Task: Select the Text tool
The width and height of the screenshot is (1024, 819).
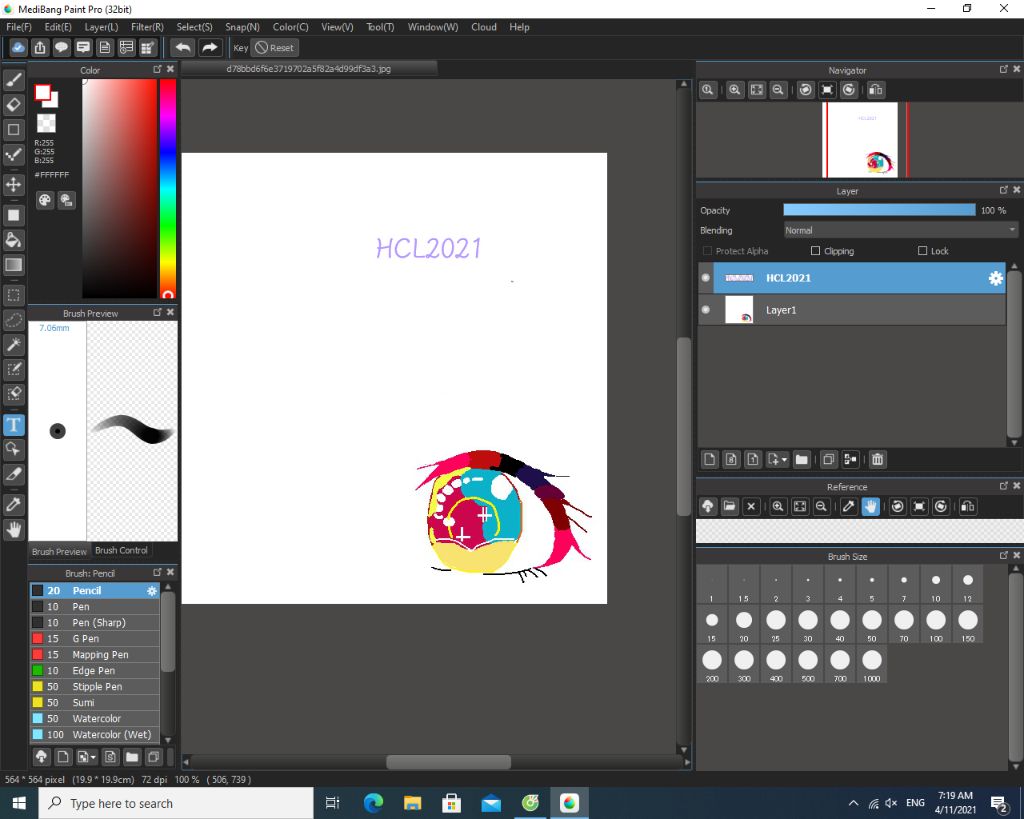Action: coord(14,425)
